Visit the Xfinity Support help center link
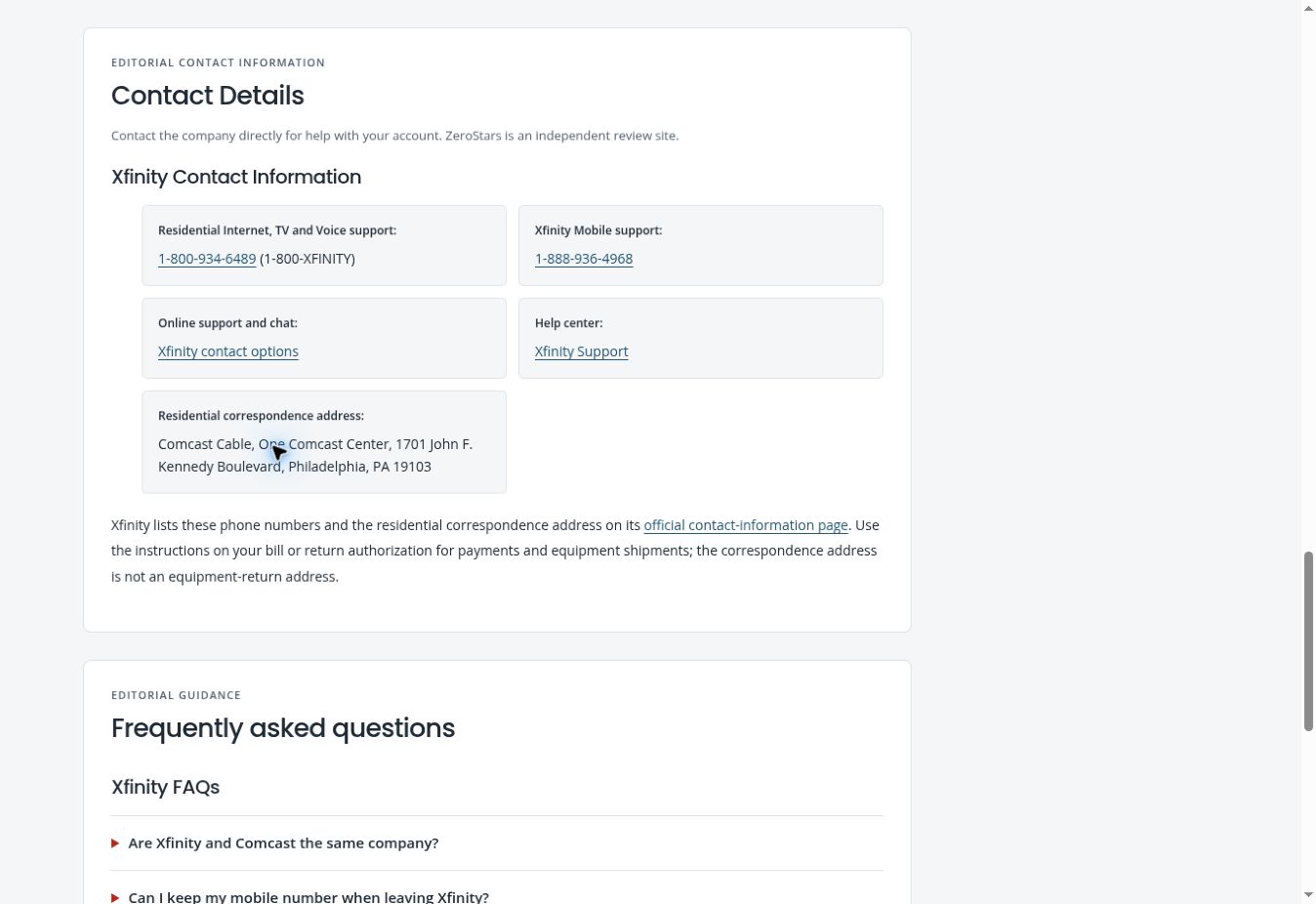The image size is (1316, 904). tap(582, 351)
